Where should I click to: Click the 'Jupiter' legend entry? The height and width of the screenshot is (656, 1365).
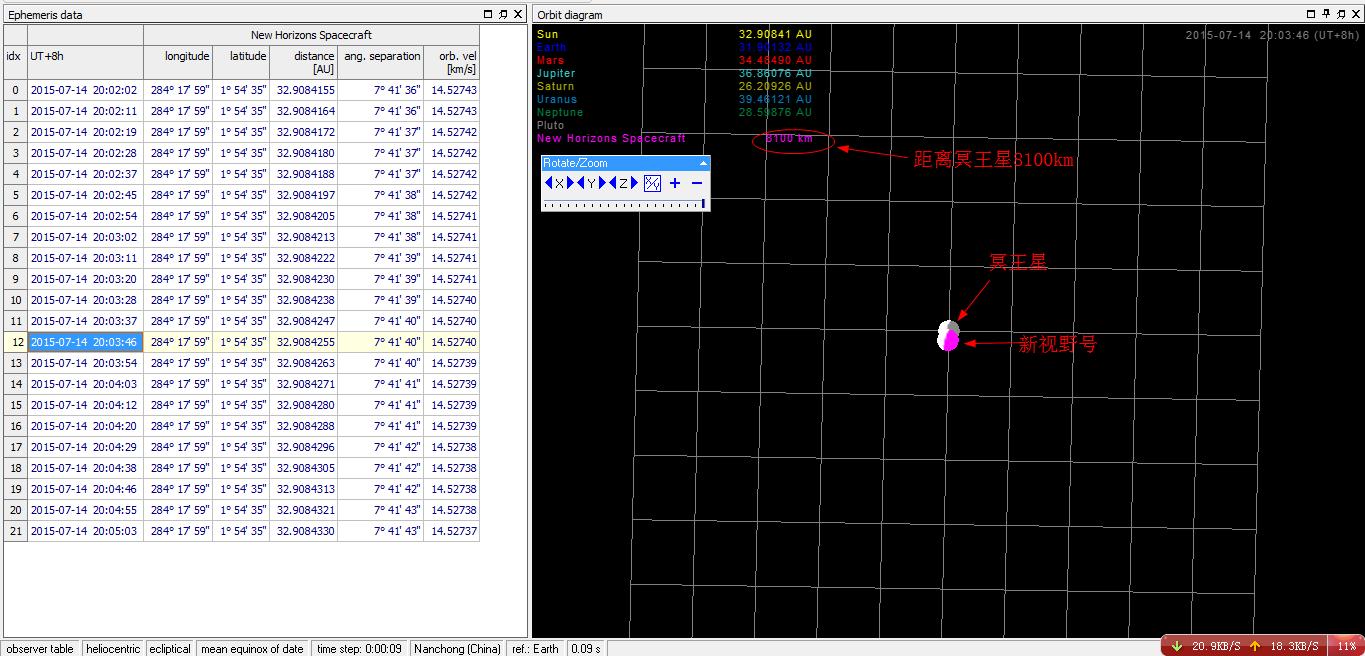pos(556,73)
